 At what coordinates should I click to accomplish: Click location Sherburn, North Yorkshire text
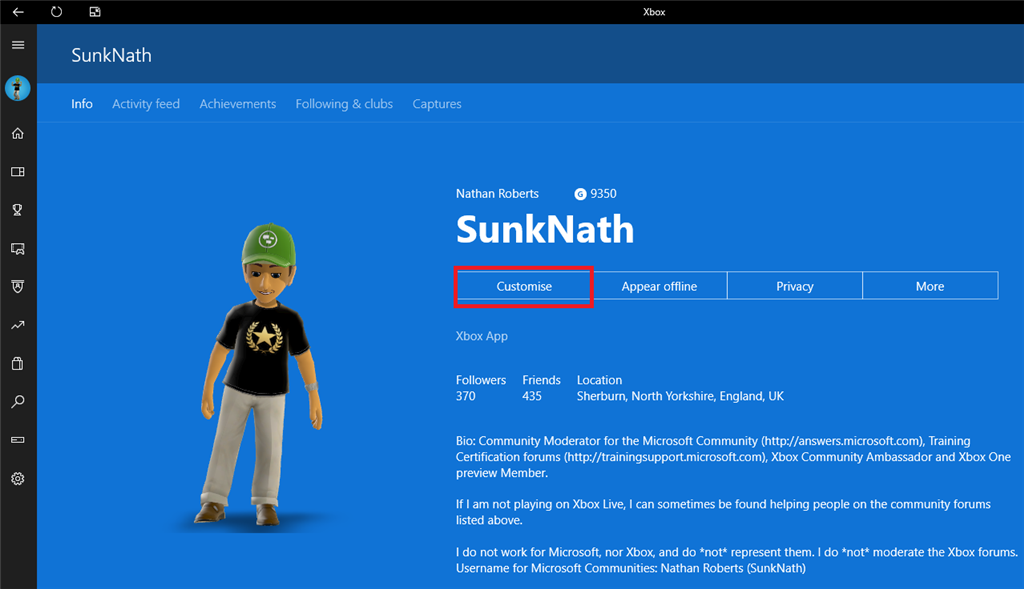680,396
